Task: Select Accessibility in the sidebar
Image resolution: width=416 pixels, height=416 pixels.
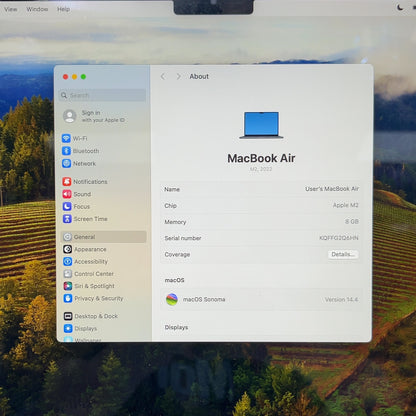Action: [x=85, y=261]
